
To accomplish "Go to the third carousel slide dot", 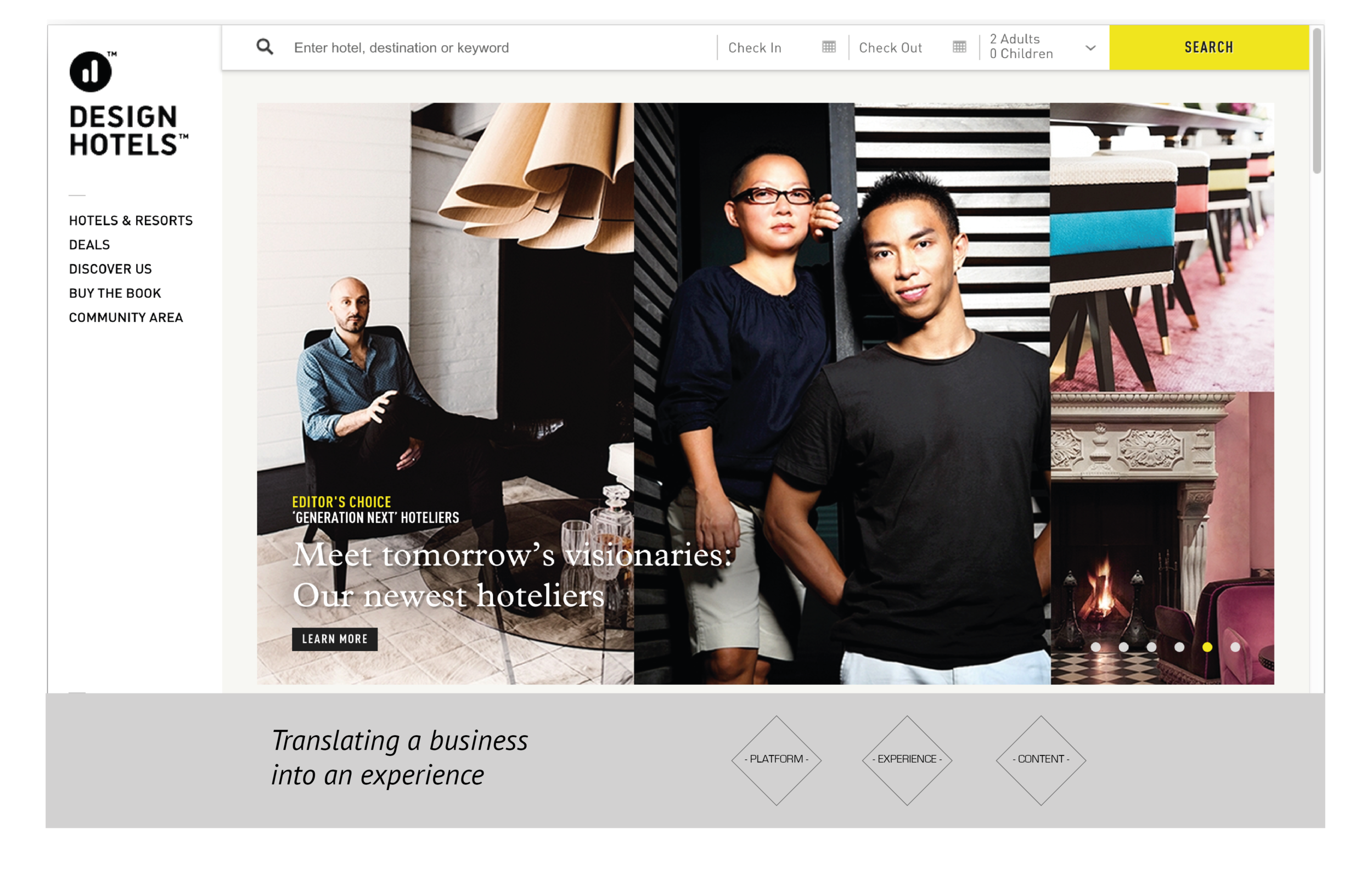I will pos(1151,647).
